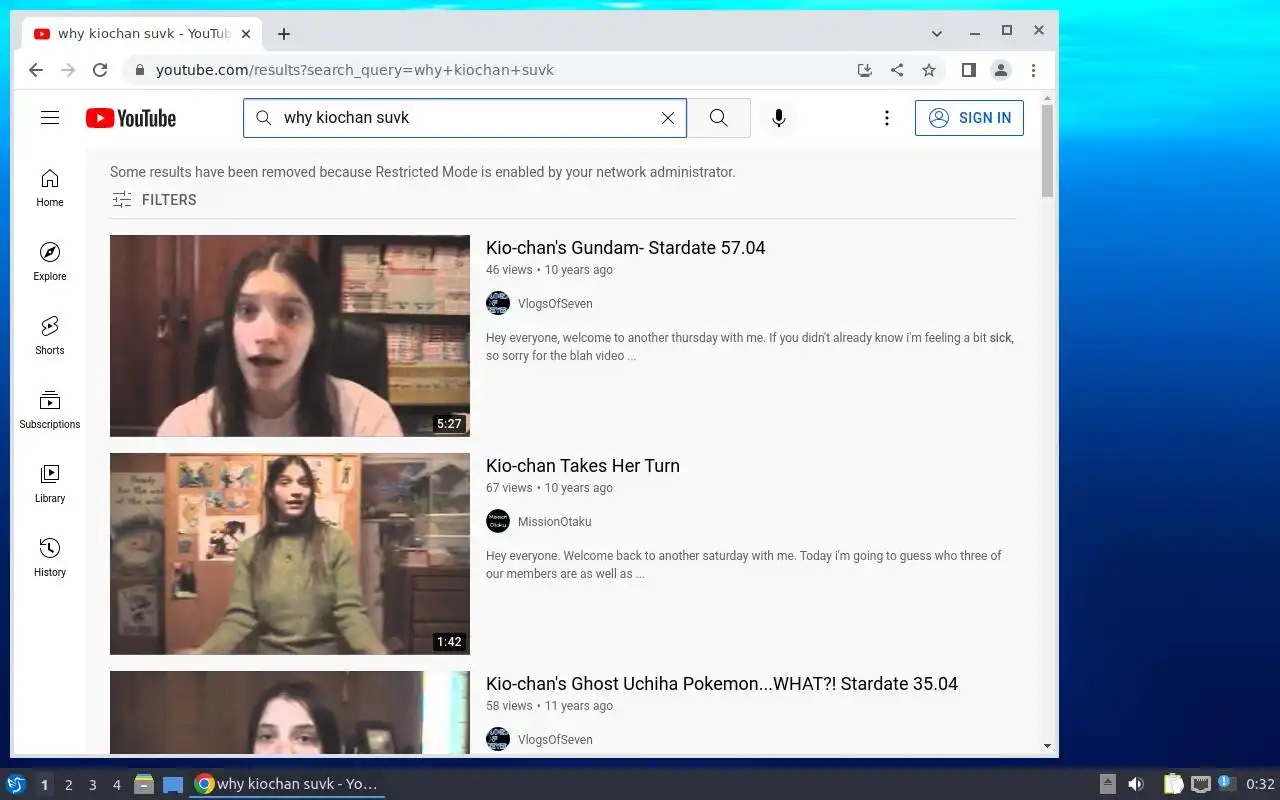This screenshot has height=800, width=1280.
Task: Click VlogsOfSeven avatar under Gundam video
Action: tap(498, 304)
